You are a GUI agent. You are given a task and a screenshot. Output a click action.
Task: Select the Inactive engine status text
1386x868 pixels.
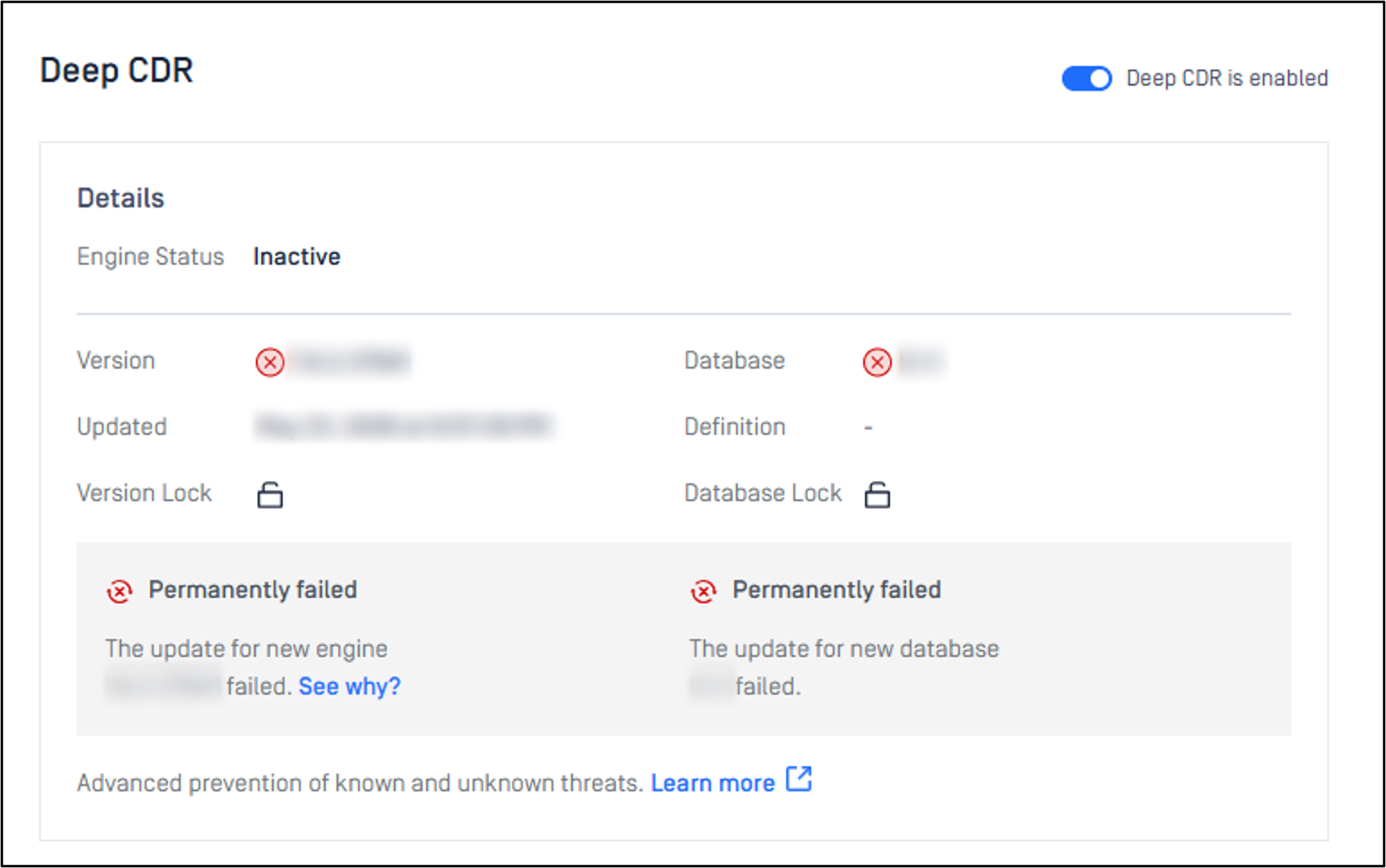pos(297,257)
